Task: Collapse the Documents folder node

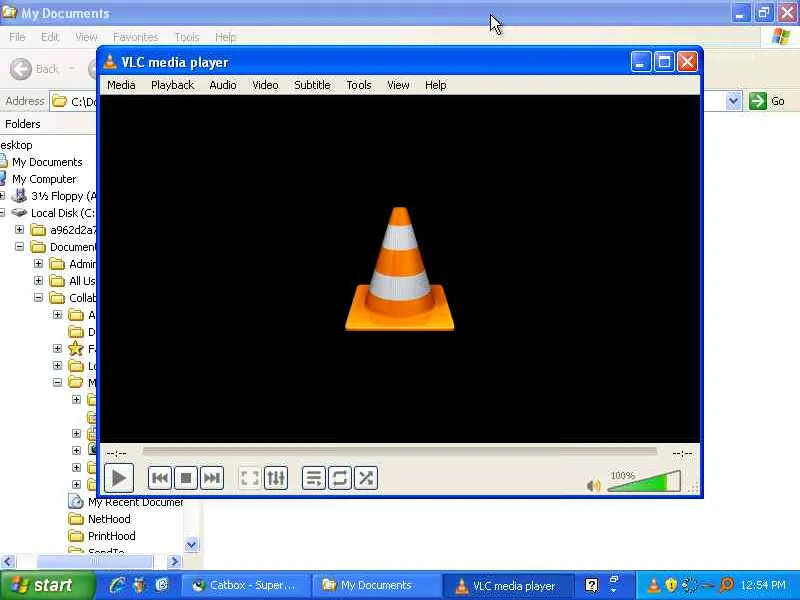Action: pos(19,246)
